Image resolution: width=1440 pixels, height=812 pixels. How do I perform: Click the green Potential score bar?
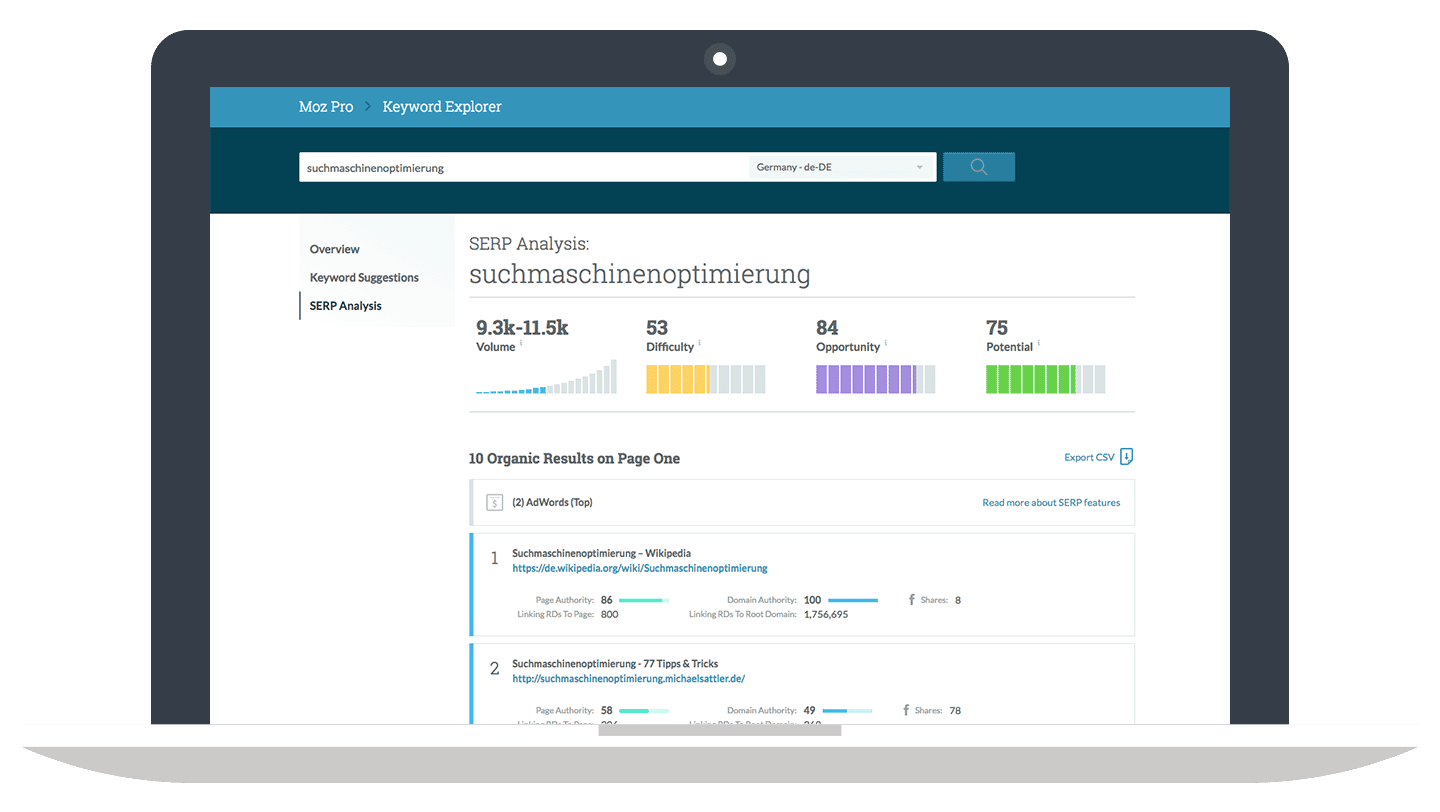[1046, 379]
